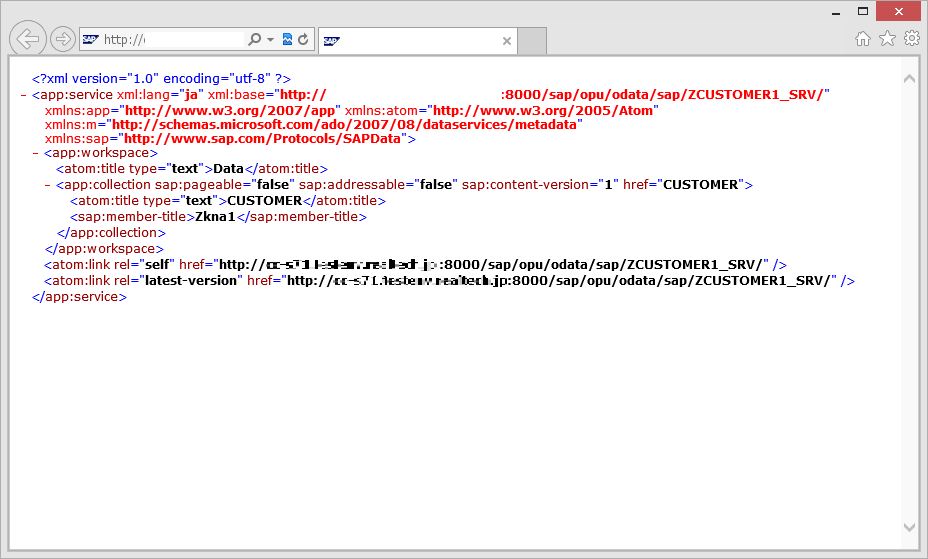The width and height of the screenshot is (928, 559).
Task: Close the SAP browser tab
Action: [x=507, y=41]
